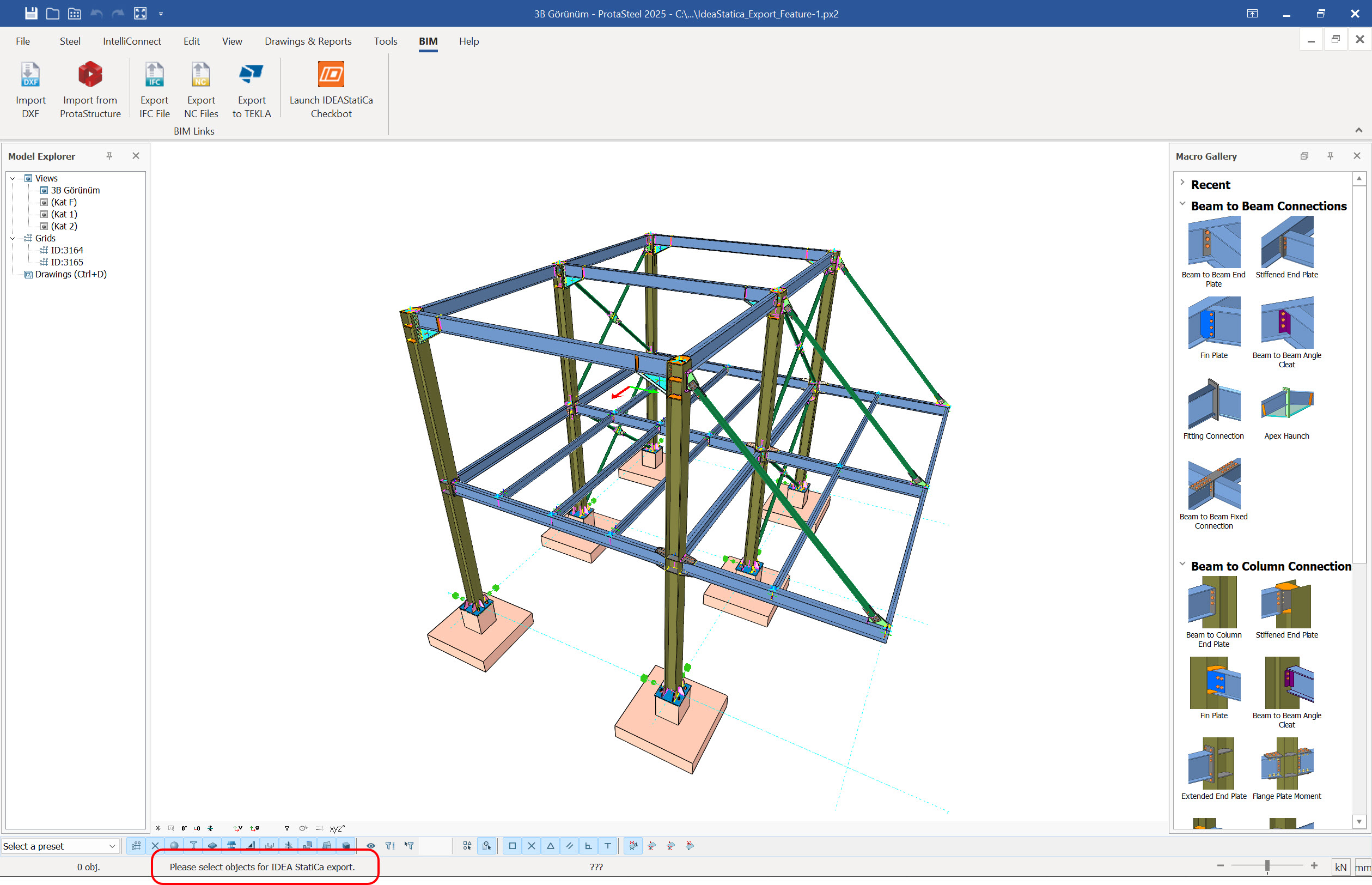Switch to the IntelliConnect tab

[131, 41]
